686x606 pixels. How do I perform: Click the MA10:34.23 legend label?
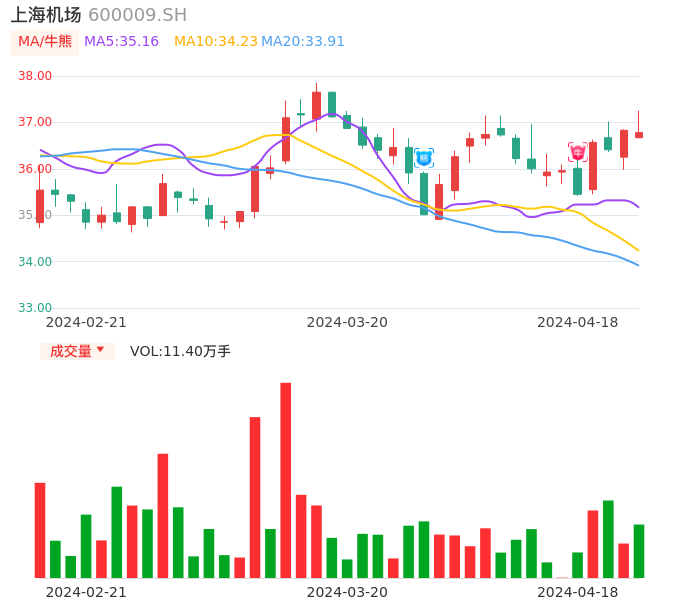click(215, 42)
